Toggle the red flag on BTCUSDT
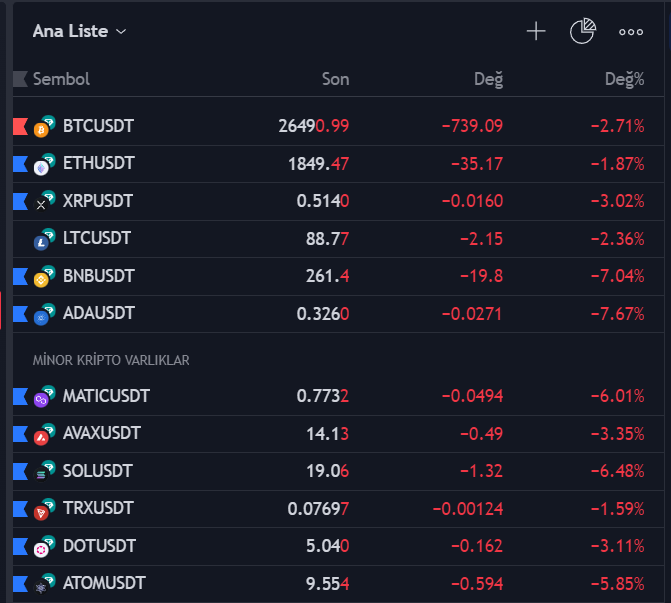 coord(20,126)
